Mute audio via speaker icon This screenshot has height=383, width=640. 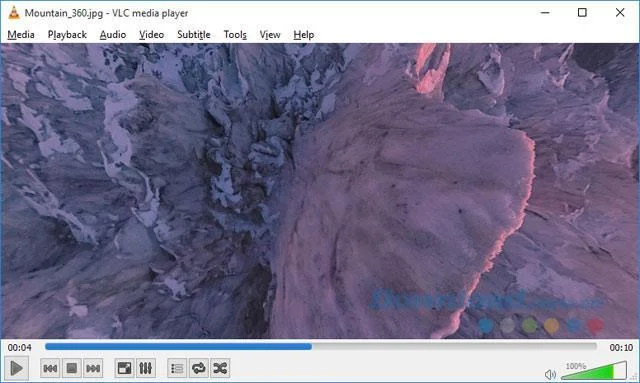tap(550, 374)
